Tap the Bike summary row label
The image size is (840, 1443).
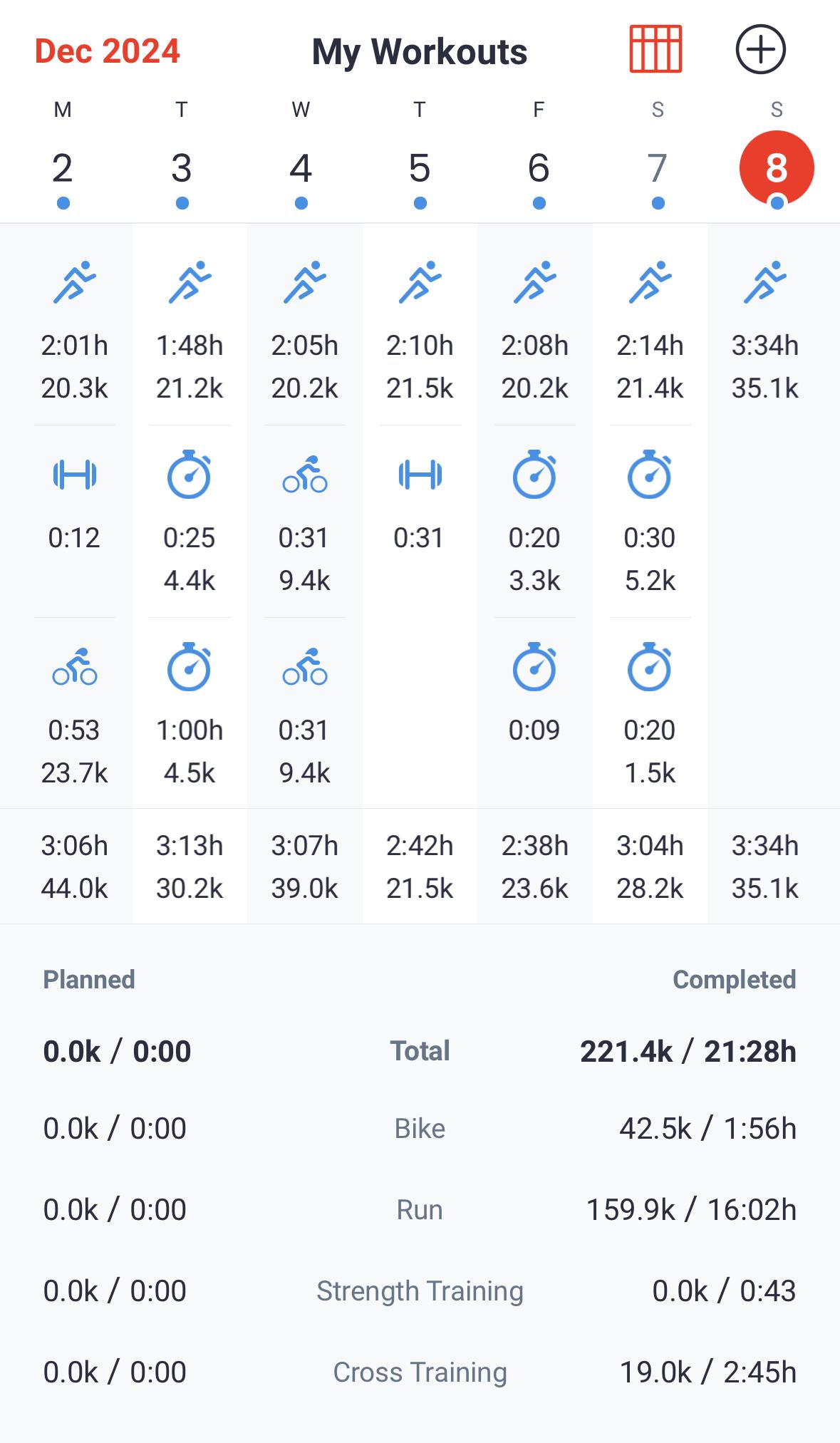(420, 1128)
